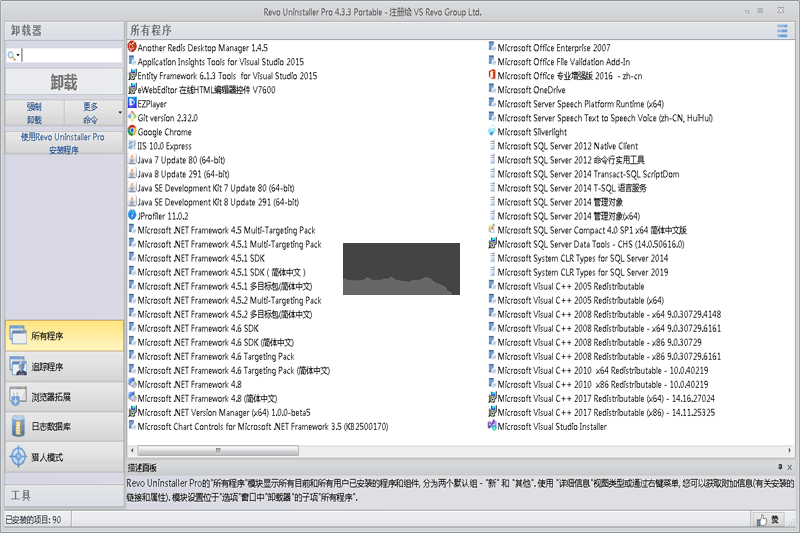Pin the description panel with pushpin icon
The height and width of the screenshot is (533, 800).
780,467
